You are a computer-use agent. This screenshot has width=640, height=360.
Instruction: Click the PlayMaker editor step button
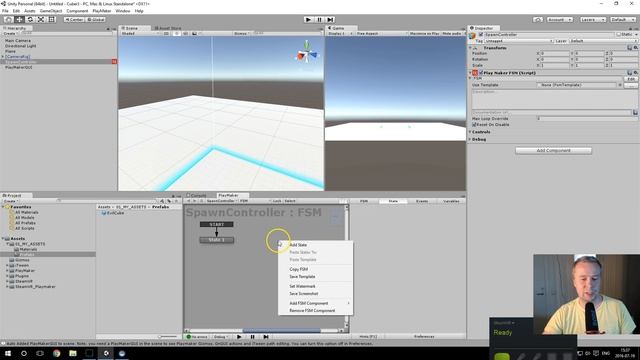266,337
